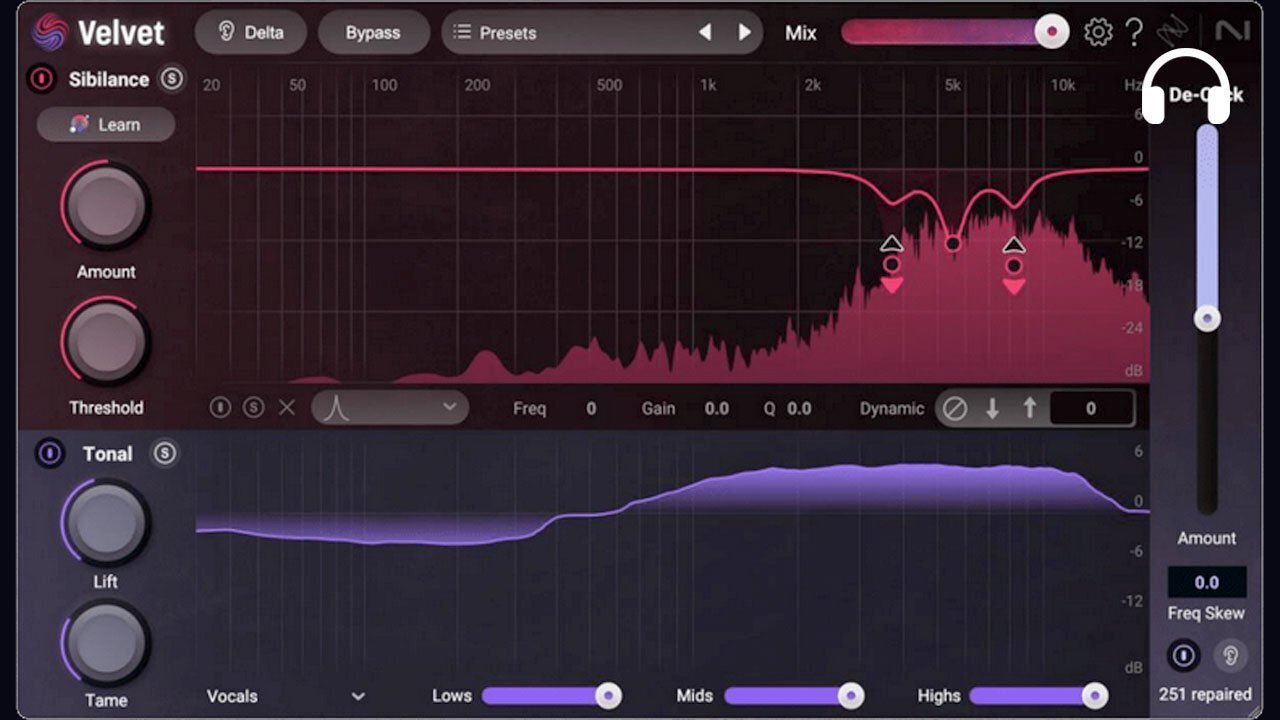Click up triangle above the left band
1280x720 pixels.
click(891, 243)
